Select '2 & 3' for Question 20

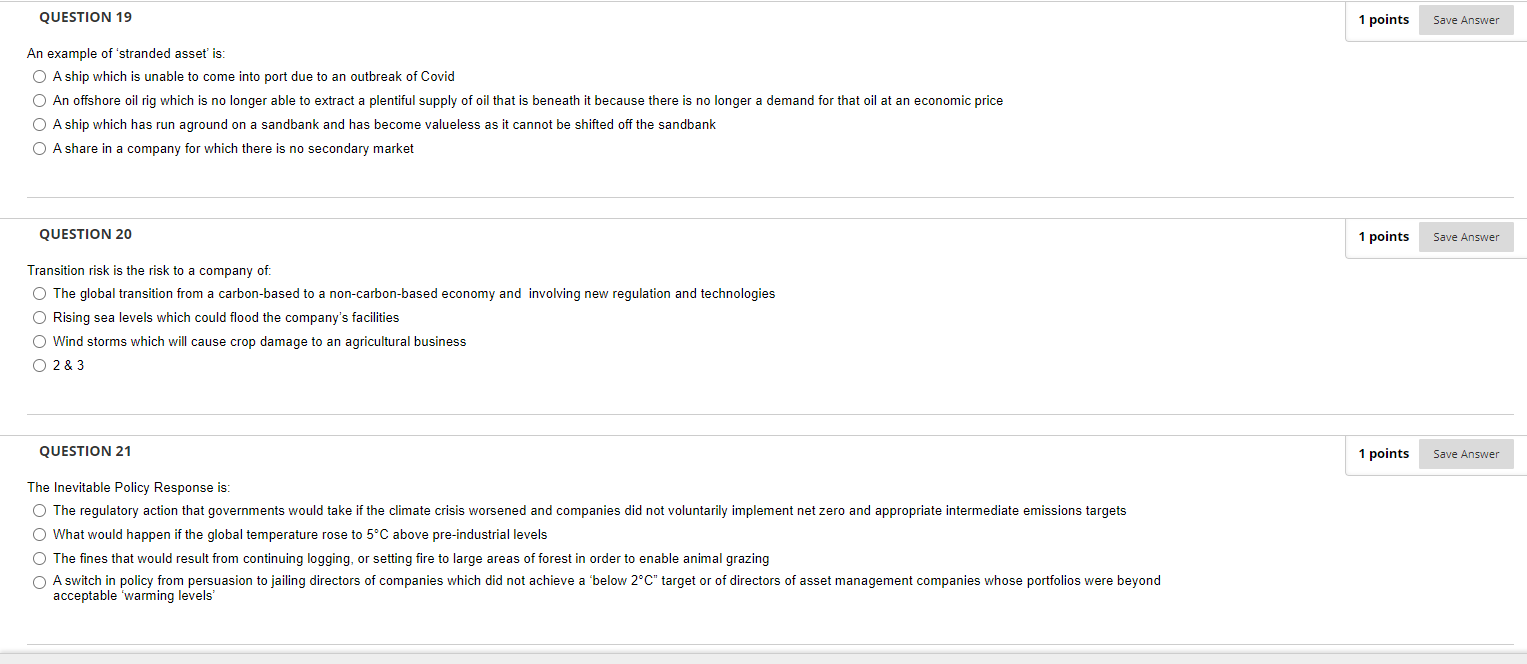click(39, 365)
